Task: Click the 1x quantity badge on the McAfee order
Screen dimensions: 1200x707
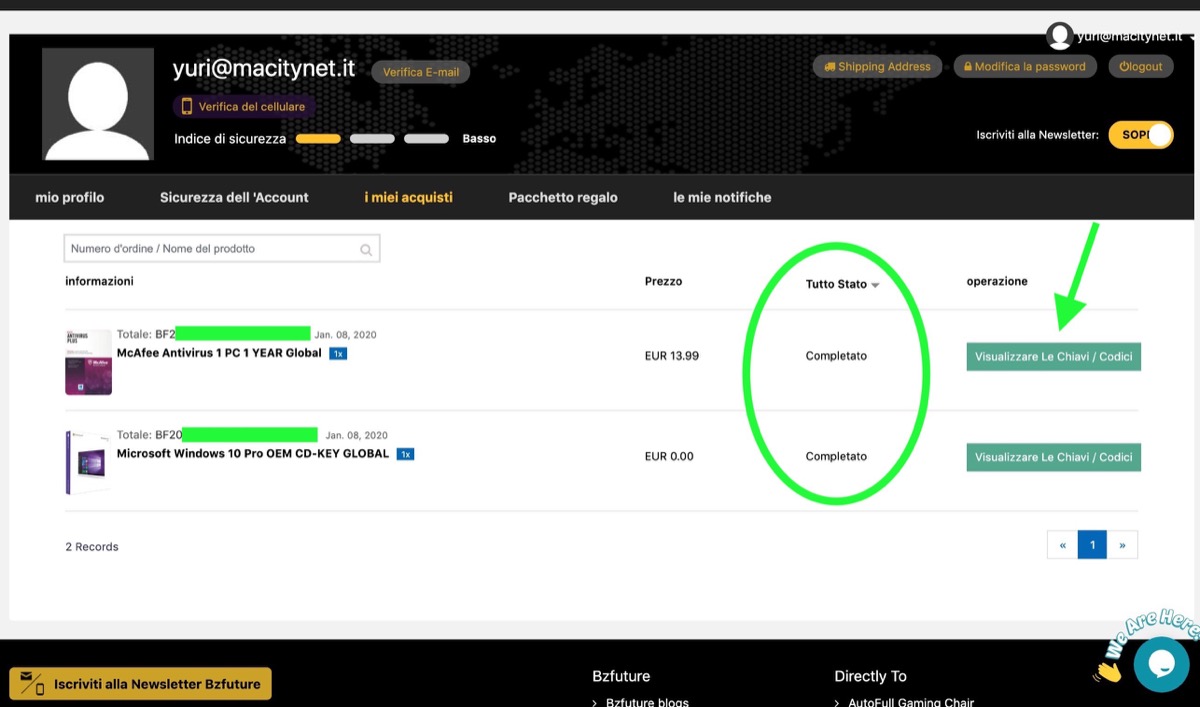Action: 338,353
